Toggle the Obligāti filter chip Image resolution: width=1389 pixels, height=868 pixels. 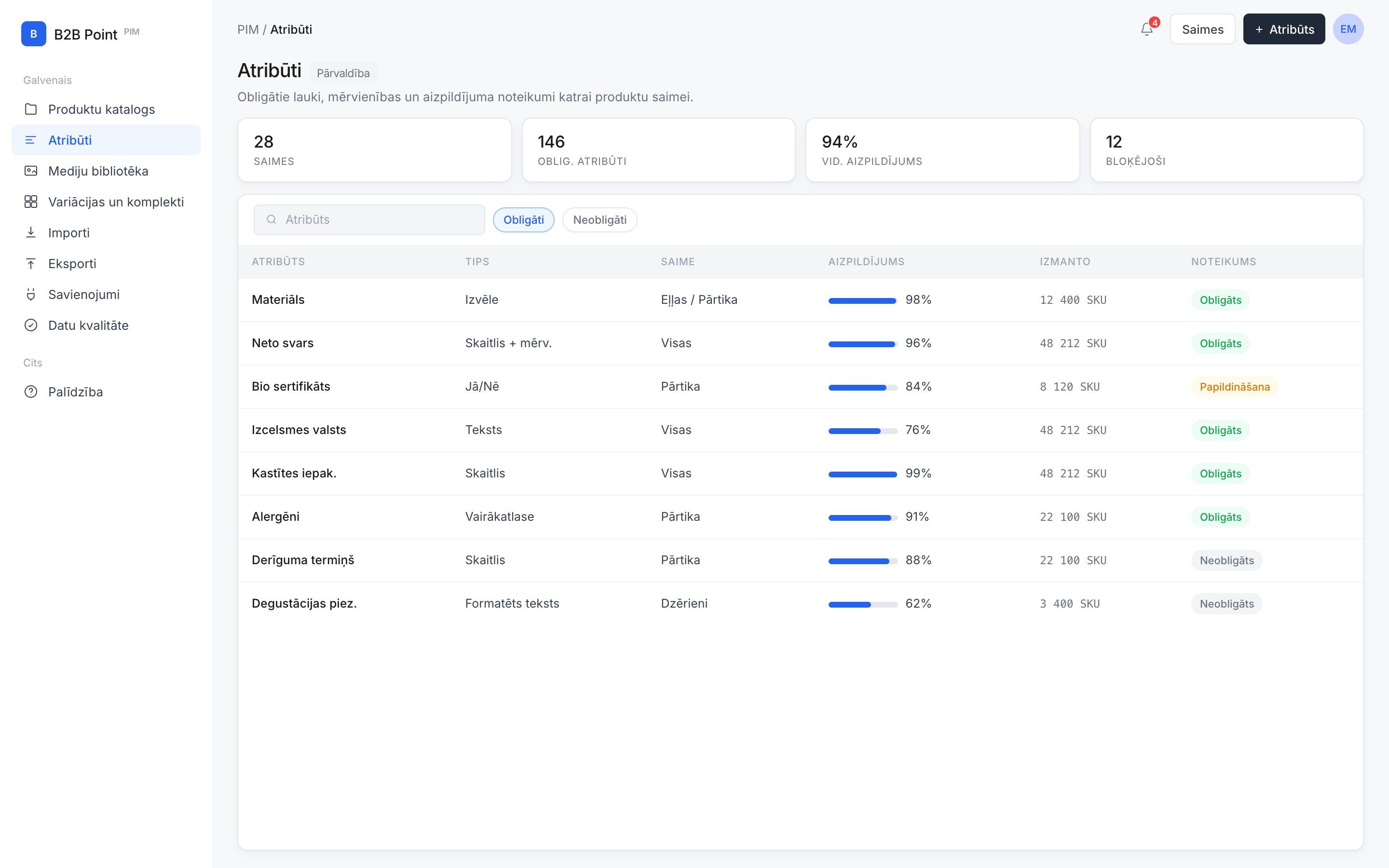click(523, 220)
